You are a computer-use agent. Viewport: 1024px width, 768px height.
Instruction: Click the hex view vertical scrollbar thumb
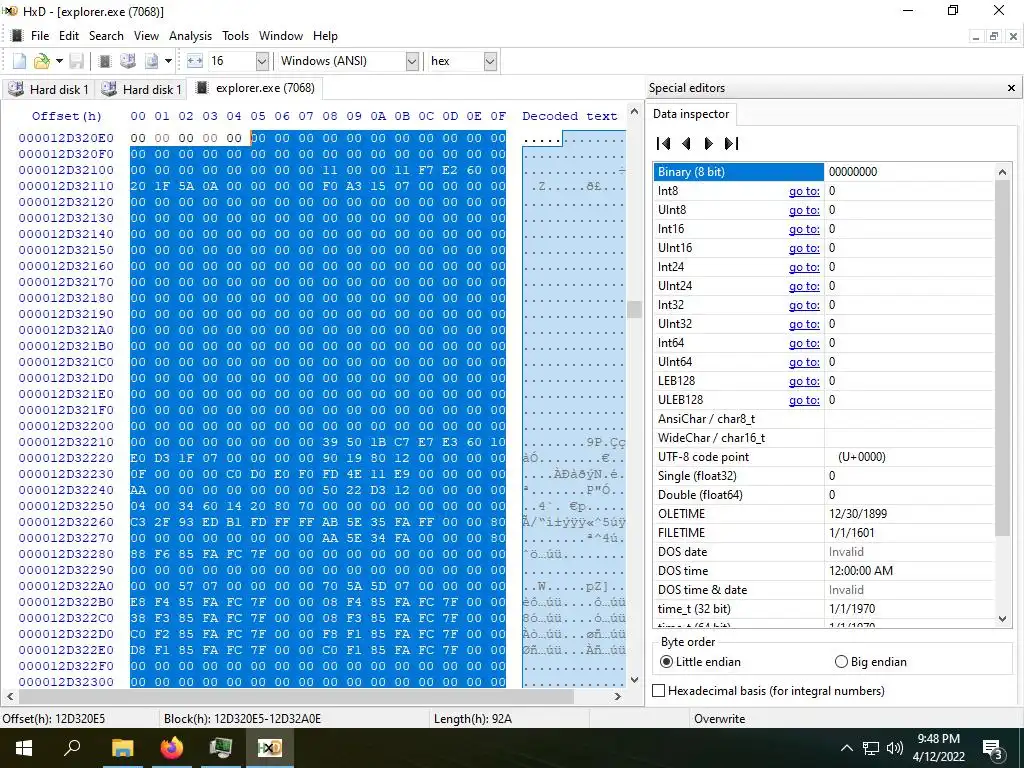click(634, 309)
